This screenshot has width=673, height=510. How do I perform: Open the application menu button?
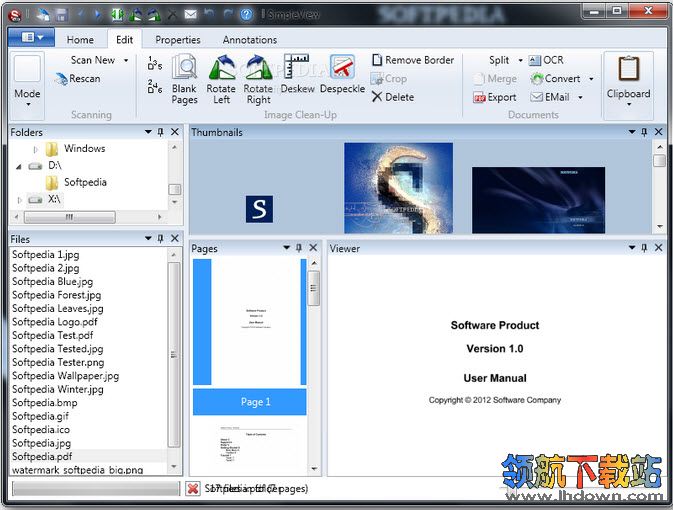point(31,37)
